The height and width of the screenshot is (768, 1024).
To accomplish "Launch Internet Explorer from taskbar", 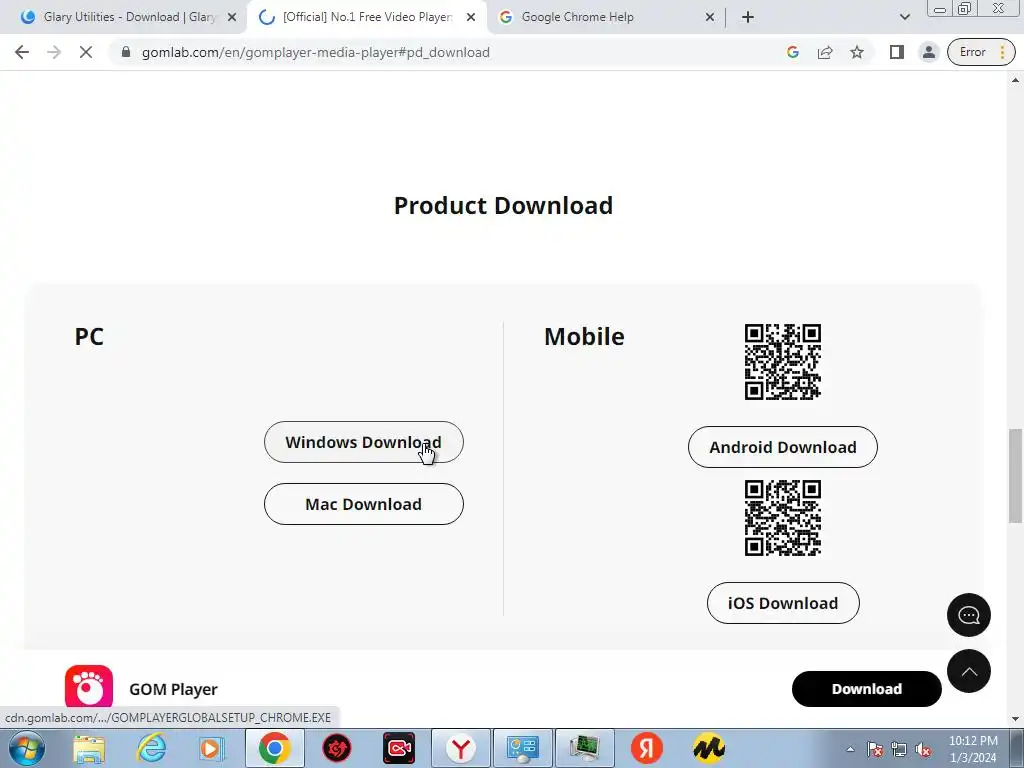I will tap(151, 748).
